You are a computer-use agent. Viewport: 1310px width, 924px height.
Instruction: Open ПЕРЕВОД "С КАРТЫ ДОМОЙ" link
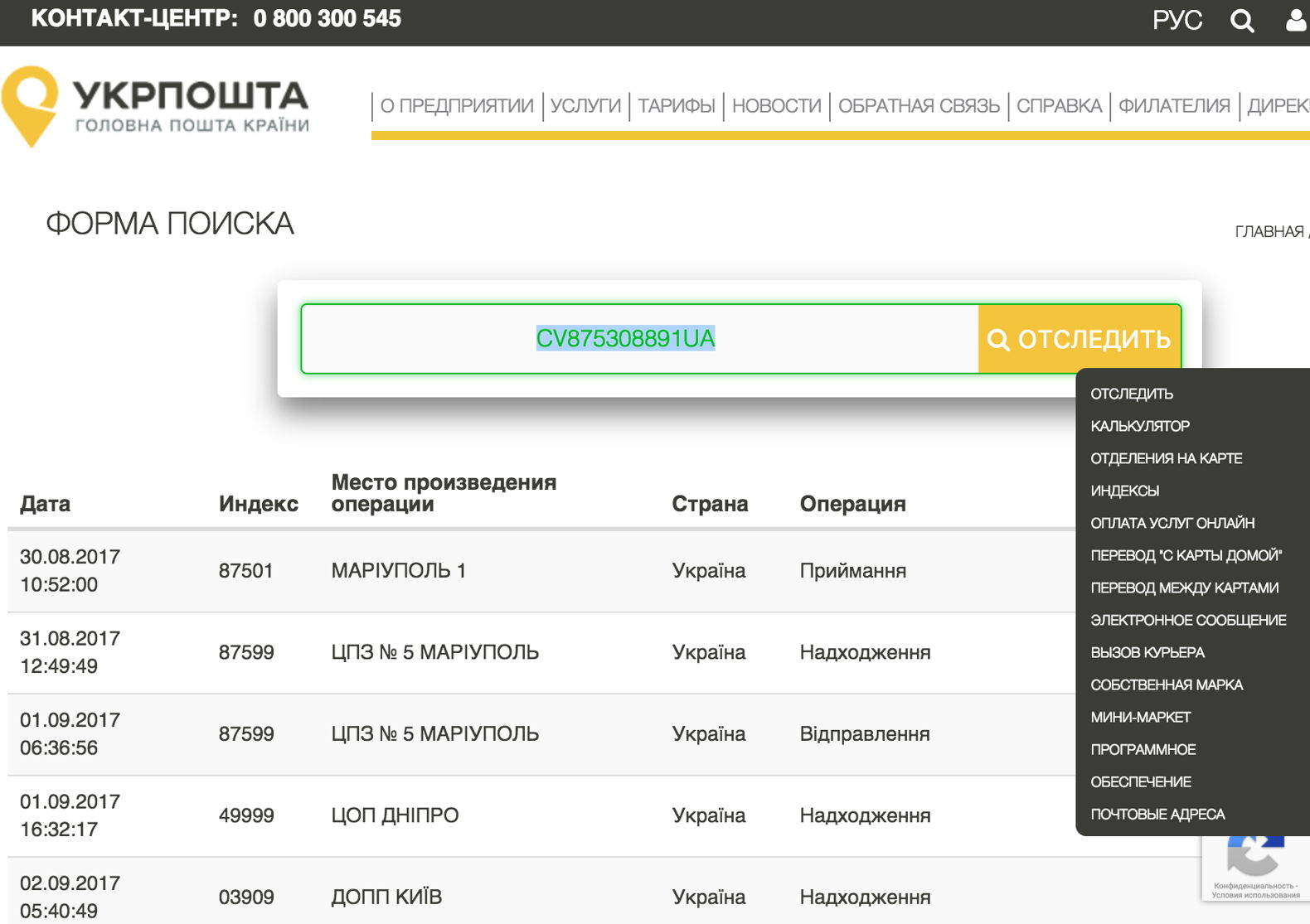click(x=1186, y=555)
